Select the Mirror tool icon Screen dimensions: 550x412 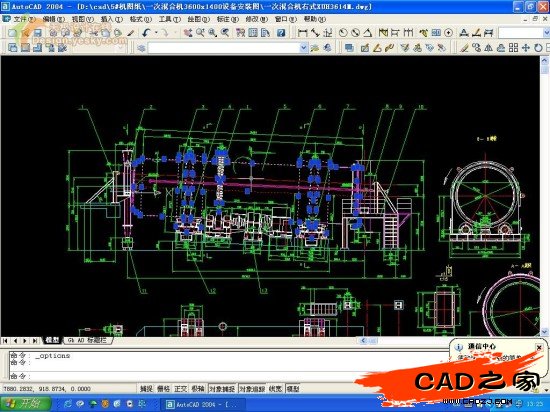488,48
